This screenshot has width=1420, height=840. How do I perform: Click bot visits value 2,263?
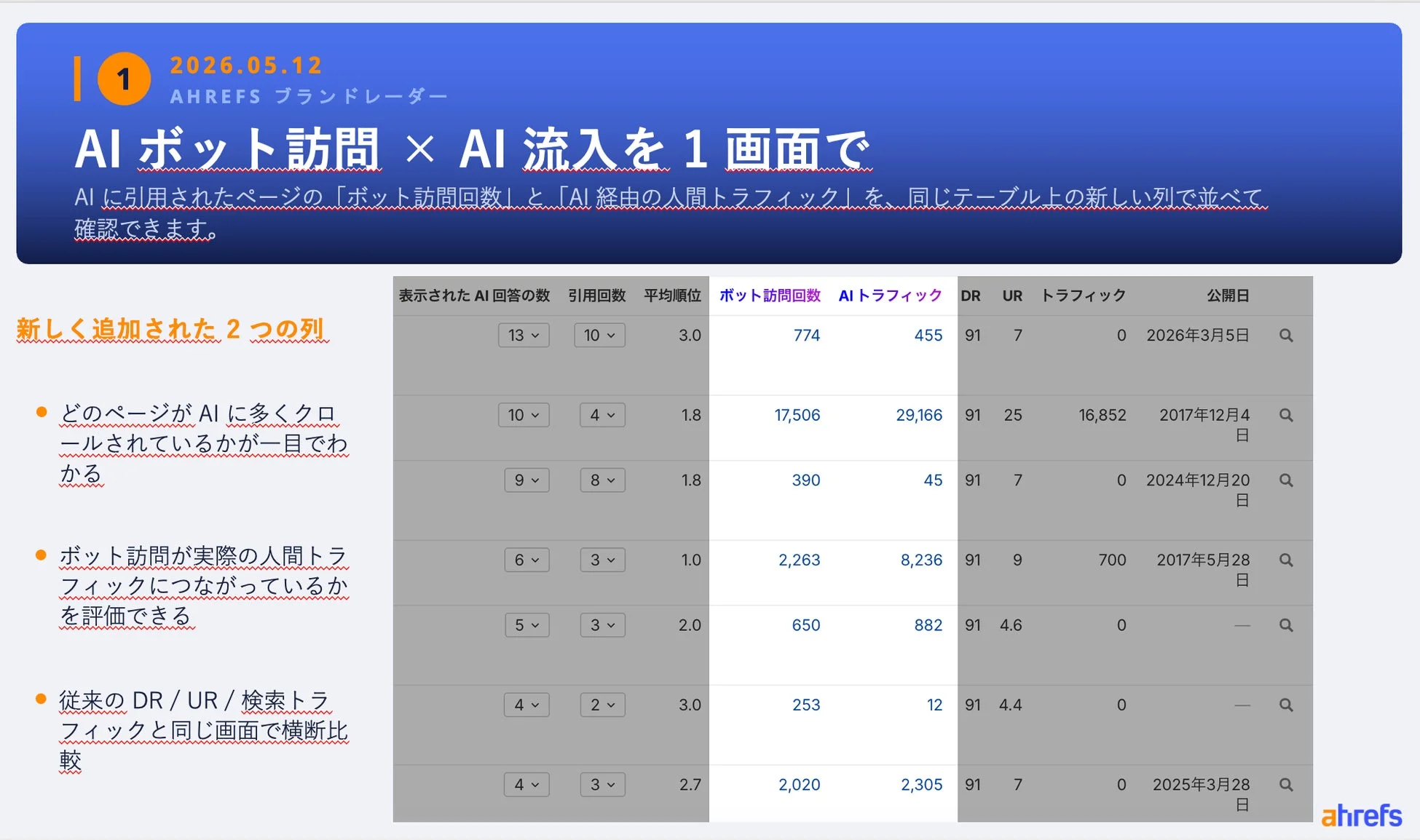(800, 560)
